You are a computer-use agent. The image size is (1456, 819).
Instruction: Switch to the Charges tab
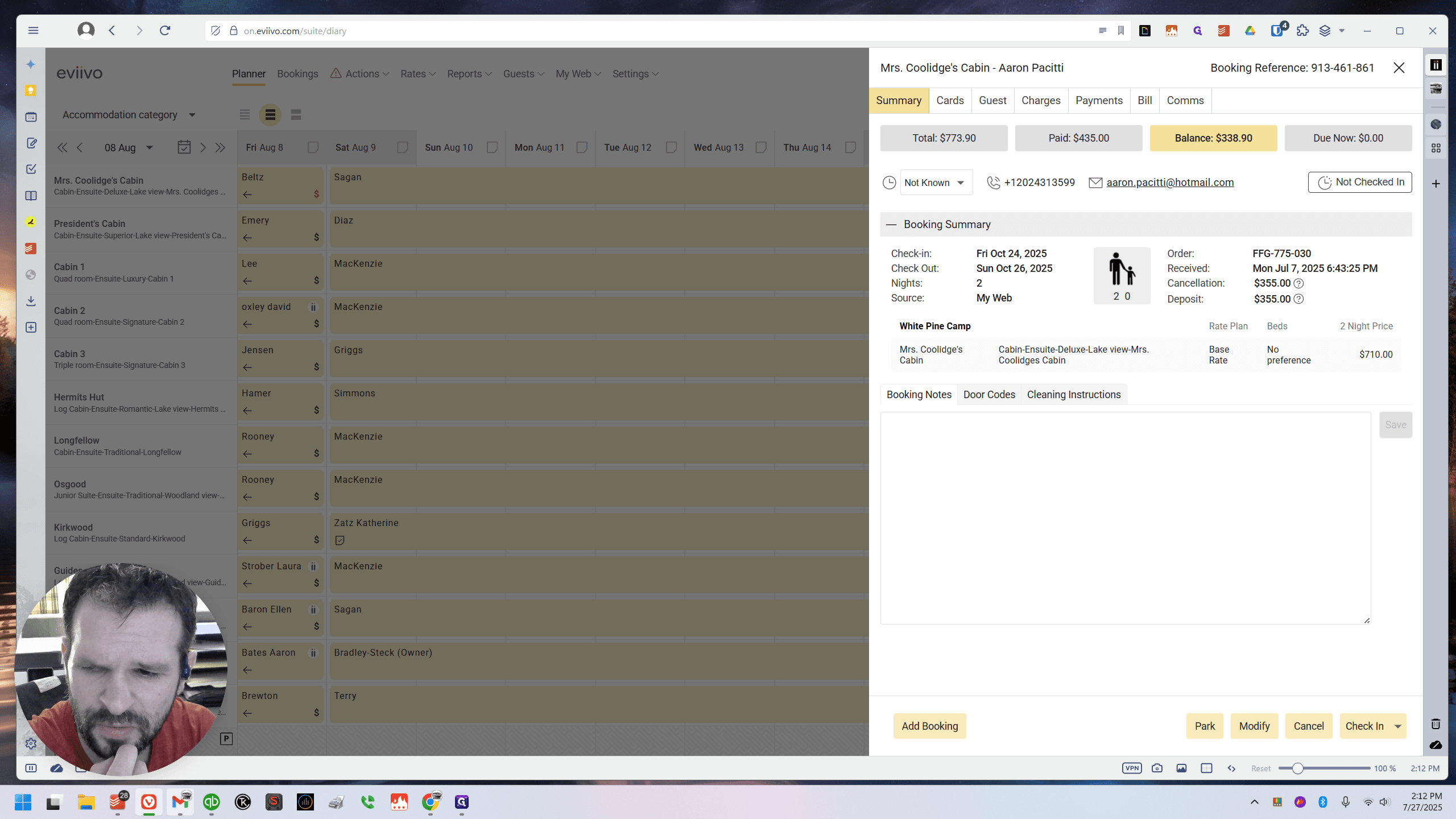[x=1041, y=101]
